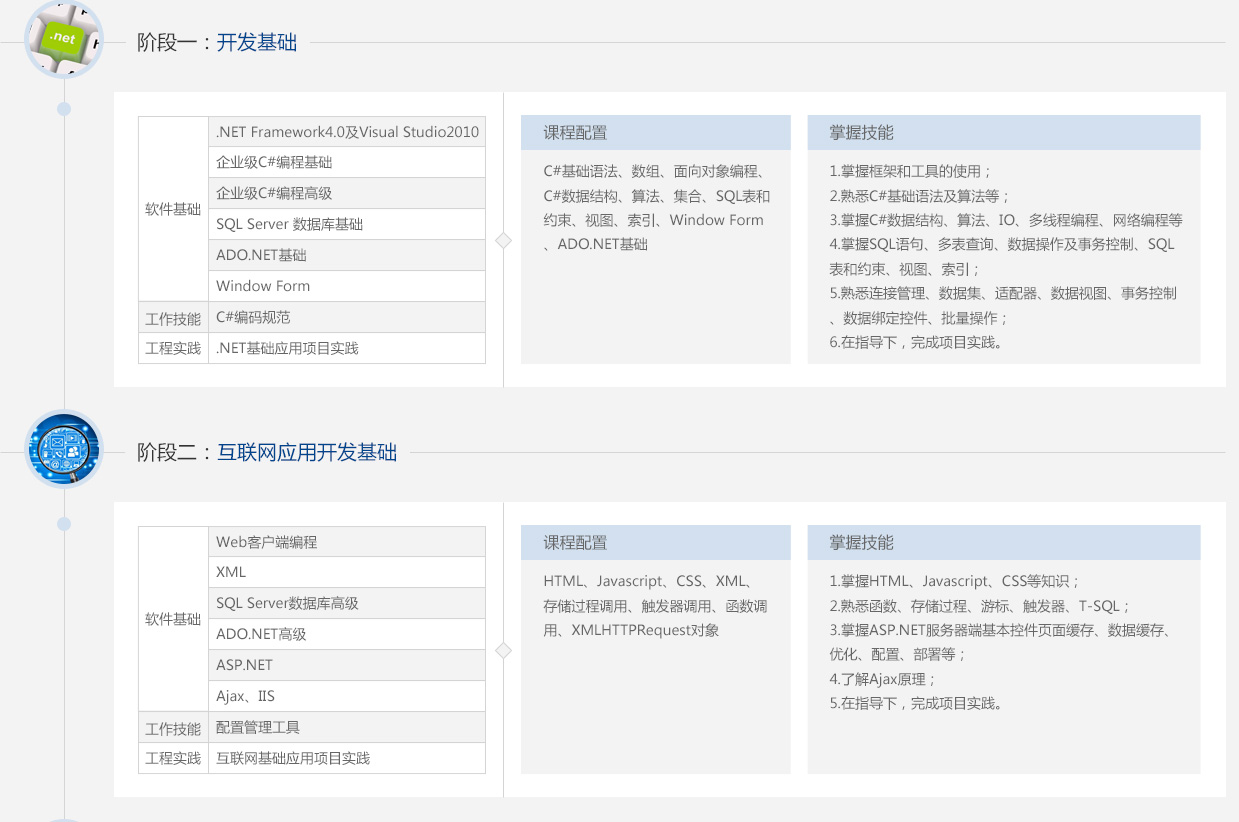Click the .net keyboard stage icon
The image size is (1239, 822).
(x=64, y=38)
